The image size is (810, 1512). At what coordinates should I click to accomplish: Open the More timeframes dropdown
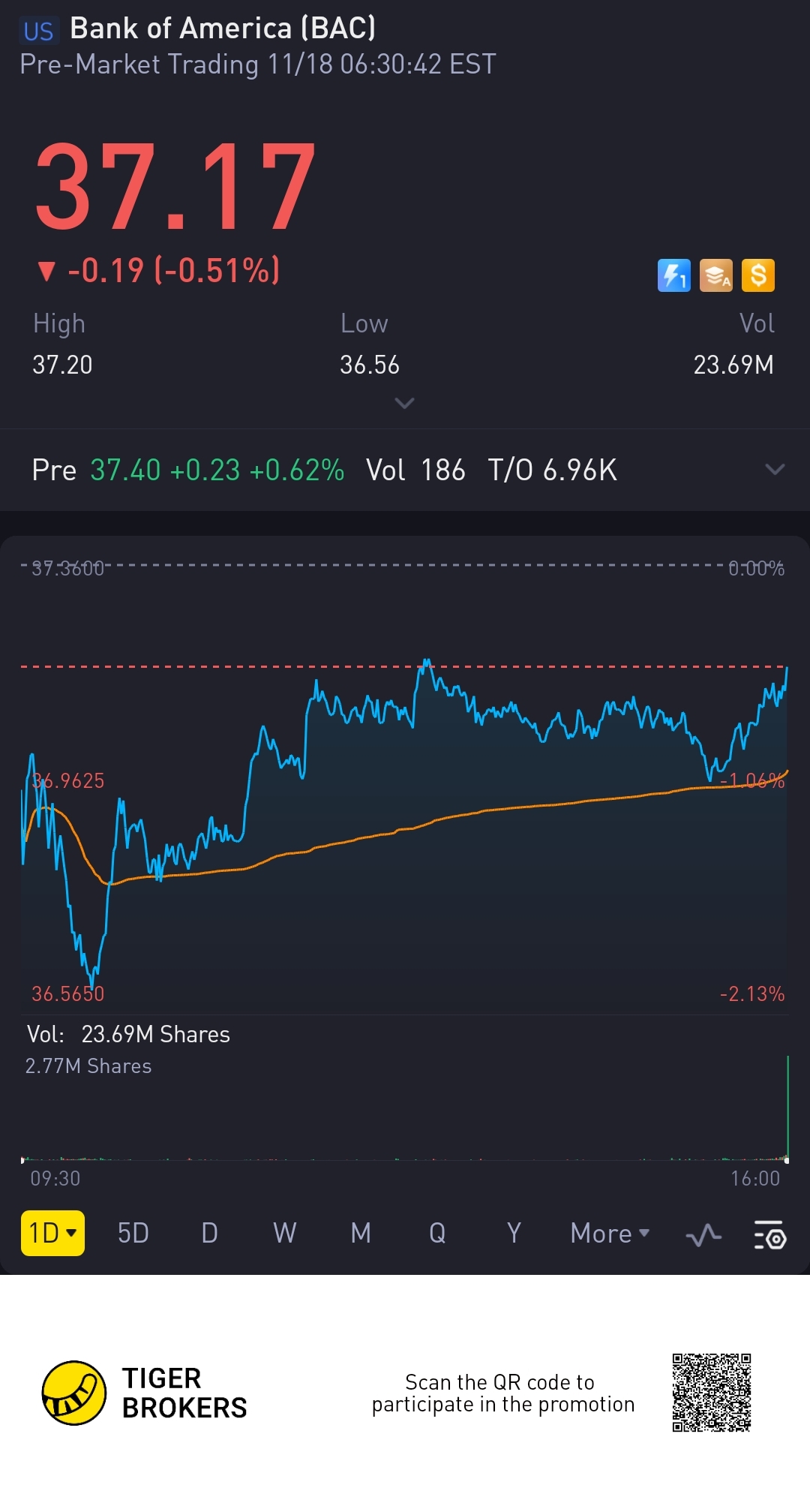coord(609,1233)
